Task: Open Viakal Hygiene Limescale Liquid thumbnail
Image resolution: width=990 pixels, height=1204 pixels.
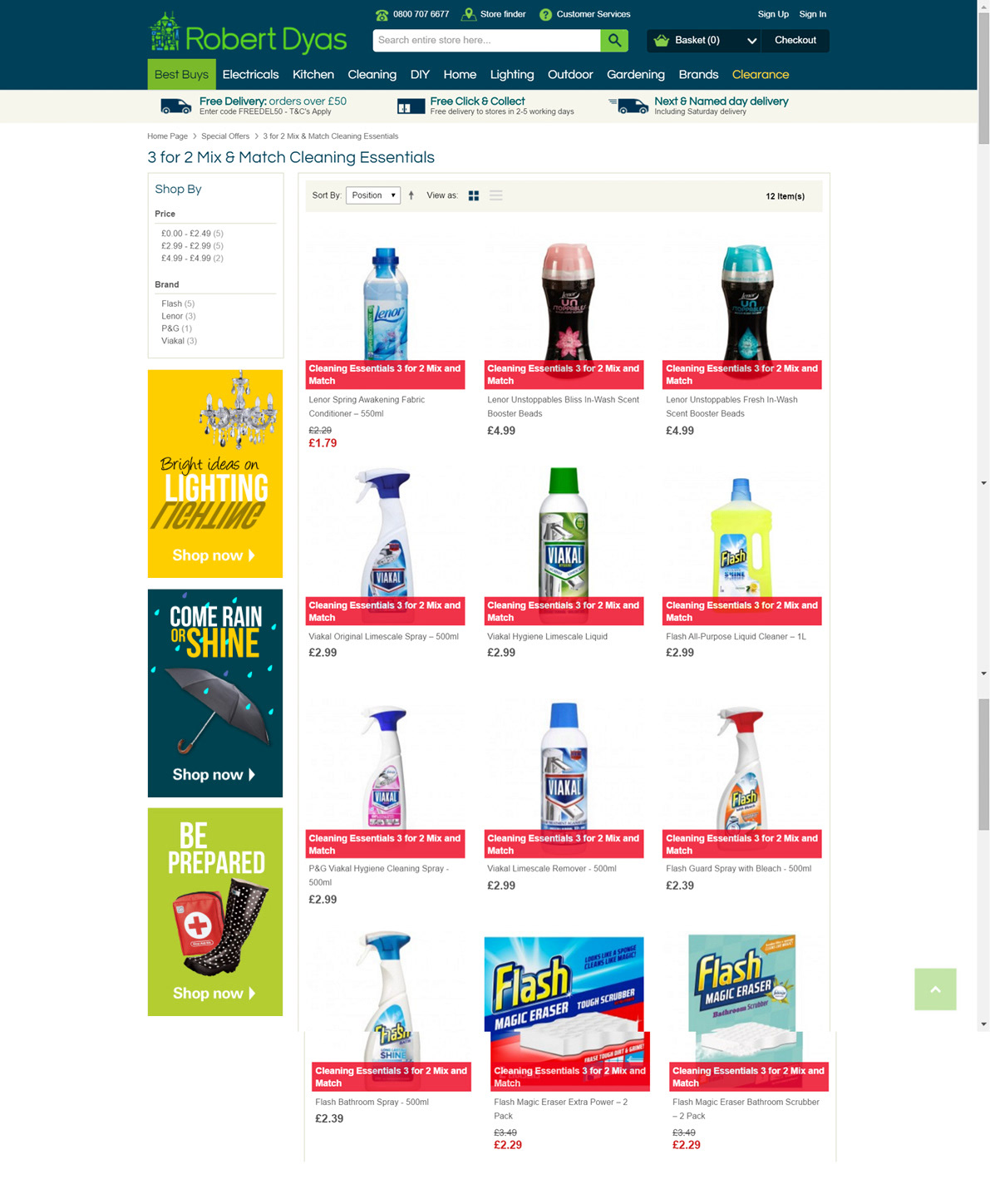Action: point(564,532)
